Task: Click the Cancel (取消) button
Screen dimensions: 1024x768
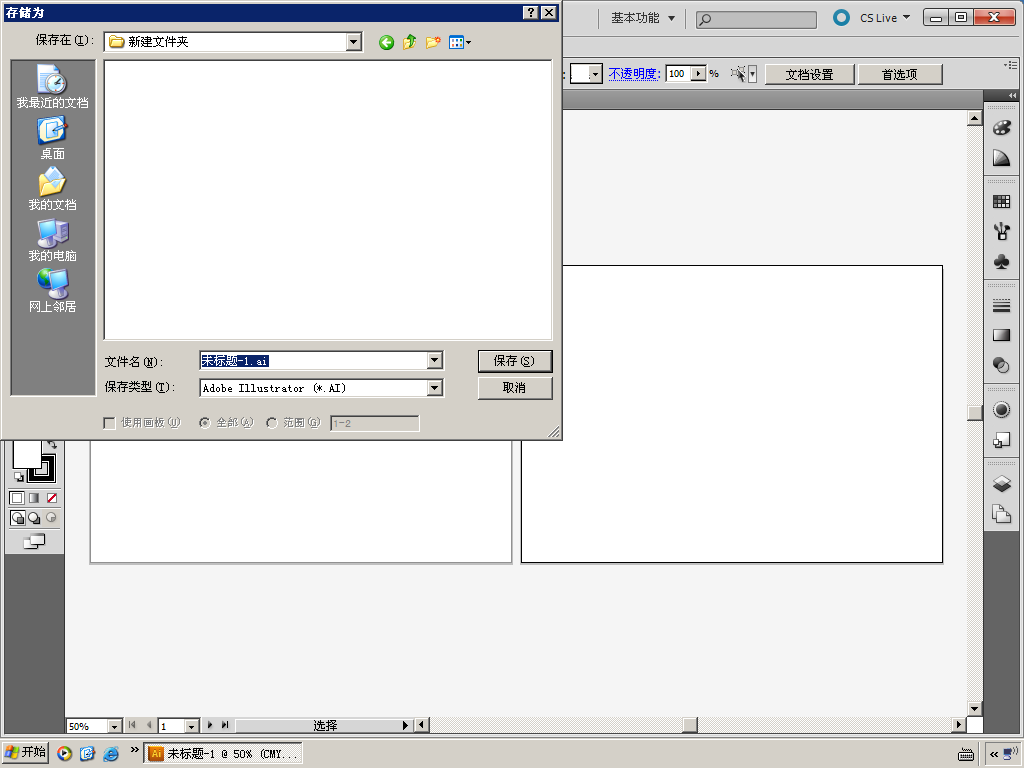Action: pyautogui.click(x=515, y=388)
